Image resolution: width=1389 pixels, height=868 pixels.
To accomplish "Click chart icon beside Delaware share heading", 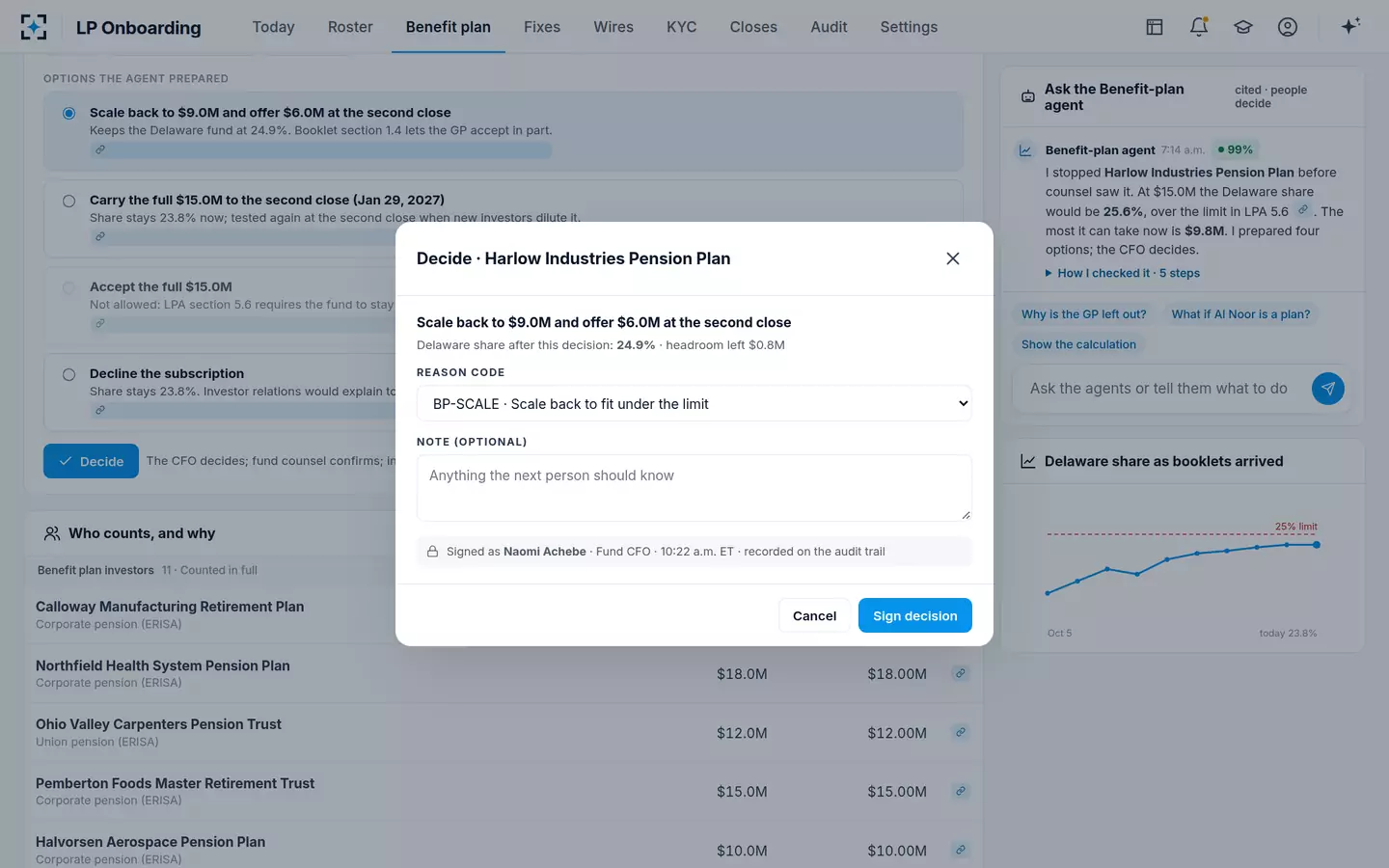I will tap(1028, 462).
